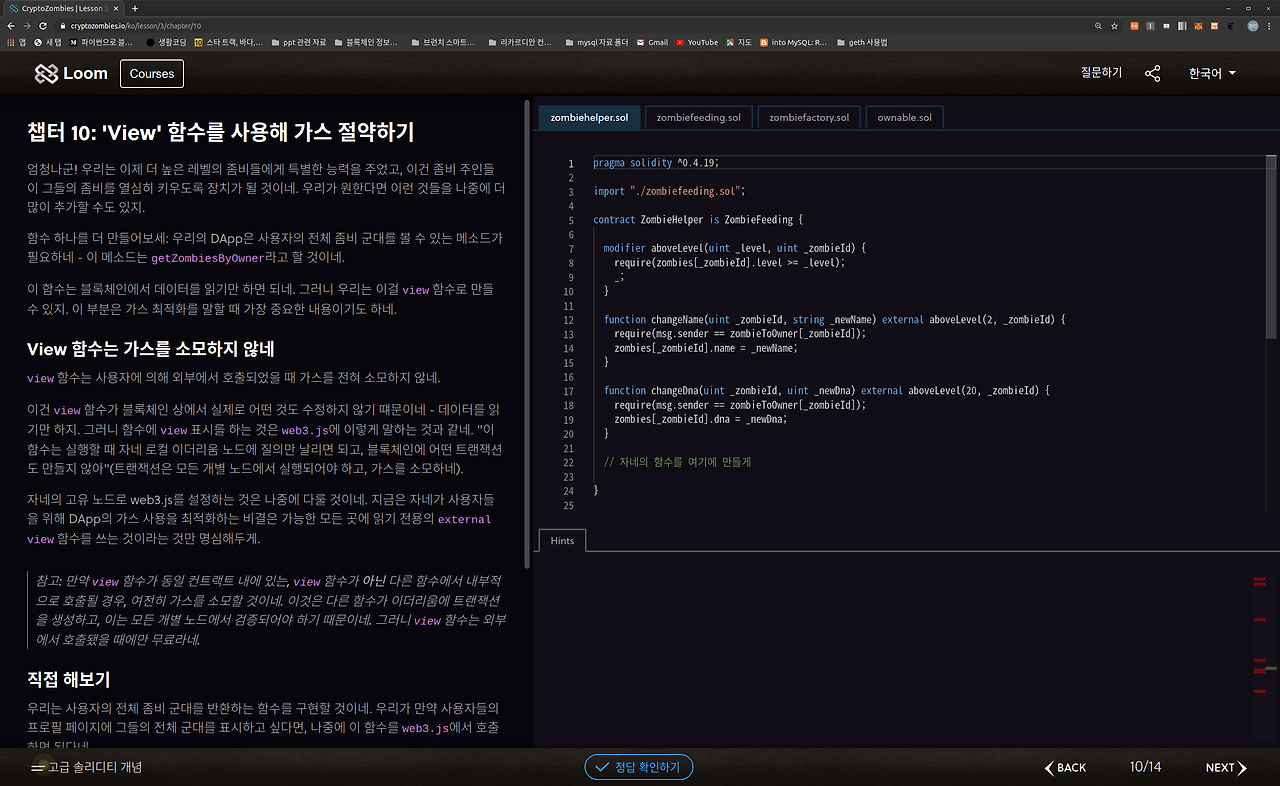Click the pragma solidity line in editor

(656, 162)
